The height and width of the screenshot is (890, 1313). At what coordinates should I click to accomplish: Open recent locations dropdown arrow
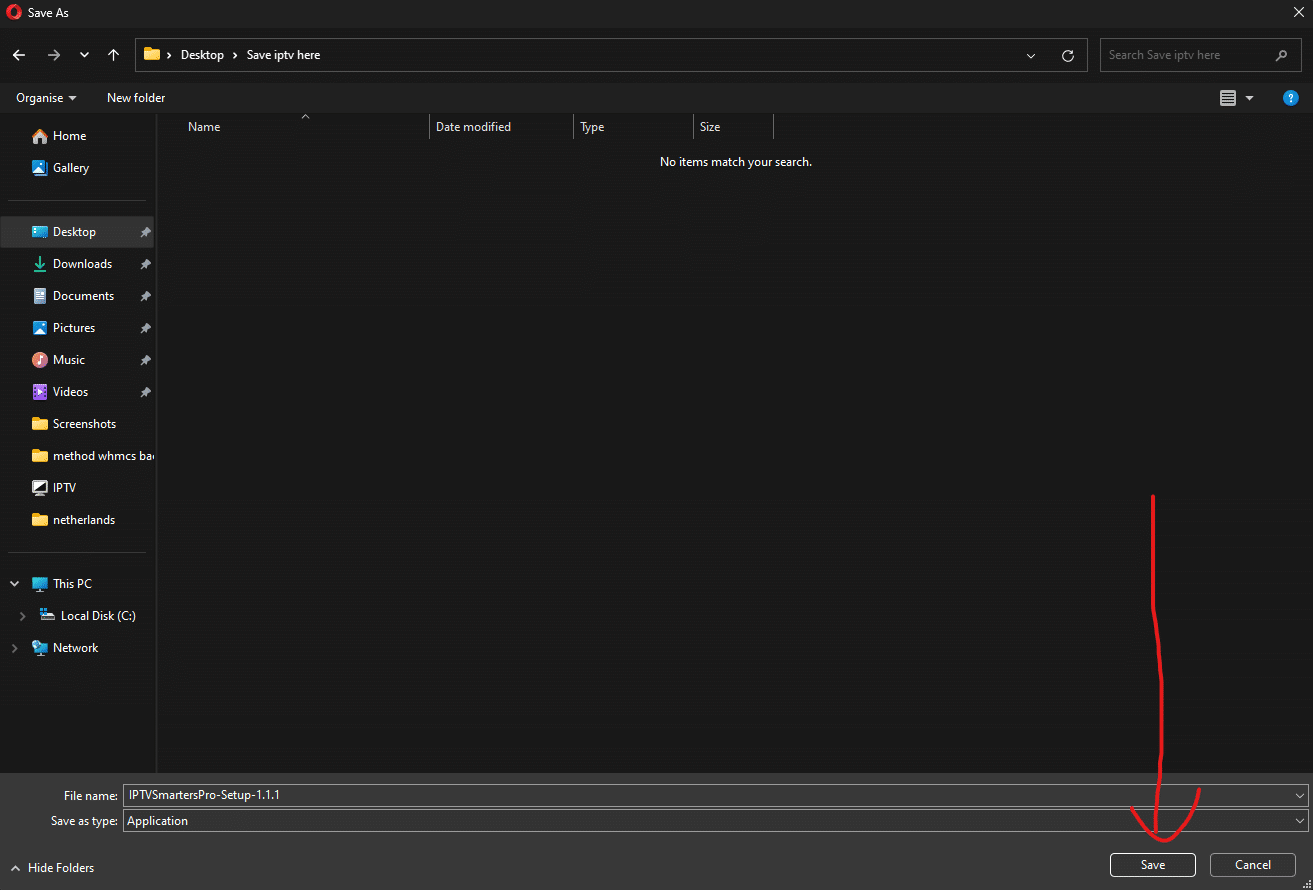click(x=84, y=55)
